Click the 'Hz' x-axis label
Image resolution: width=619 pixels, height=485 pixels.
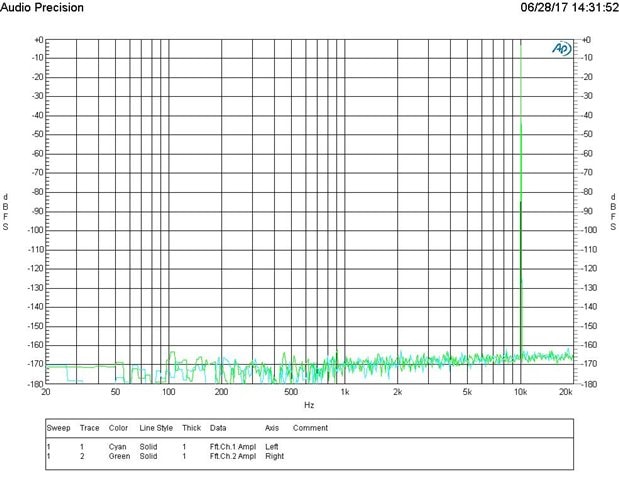(x=309, y=405)
